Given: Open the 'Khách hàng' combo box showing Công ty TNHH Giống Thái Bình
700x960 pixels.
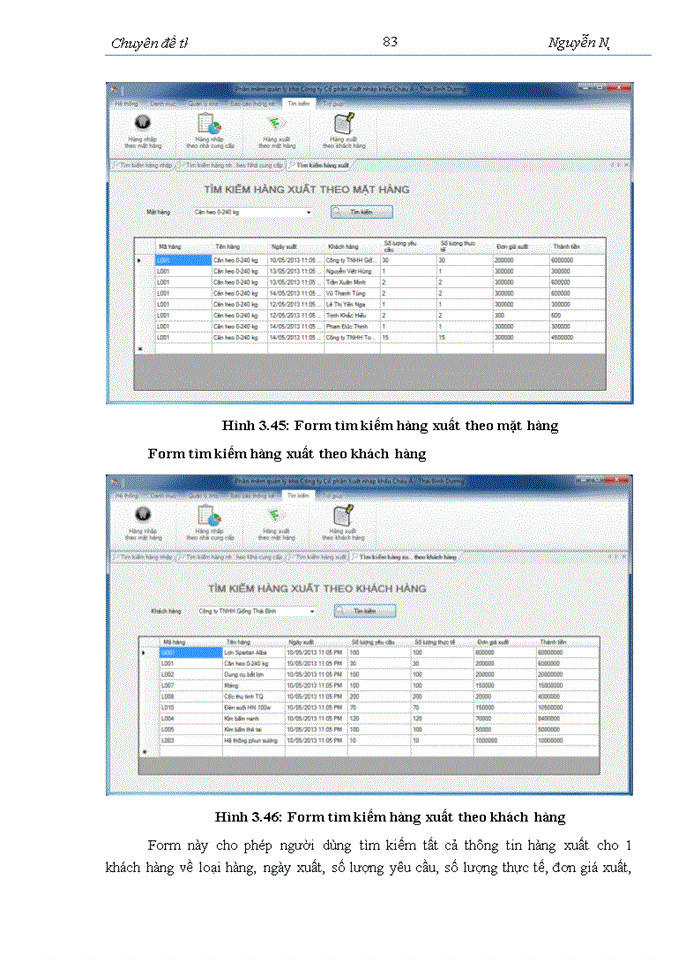Looking at the screenshot, I should point(257,611).
